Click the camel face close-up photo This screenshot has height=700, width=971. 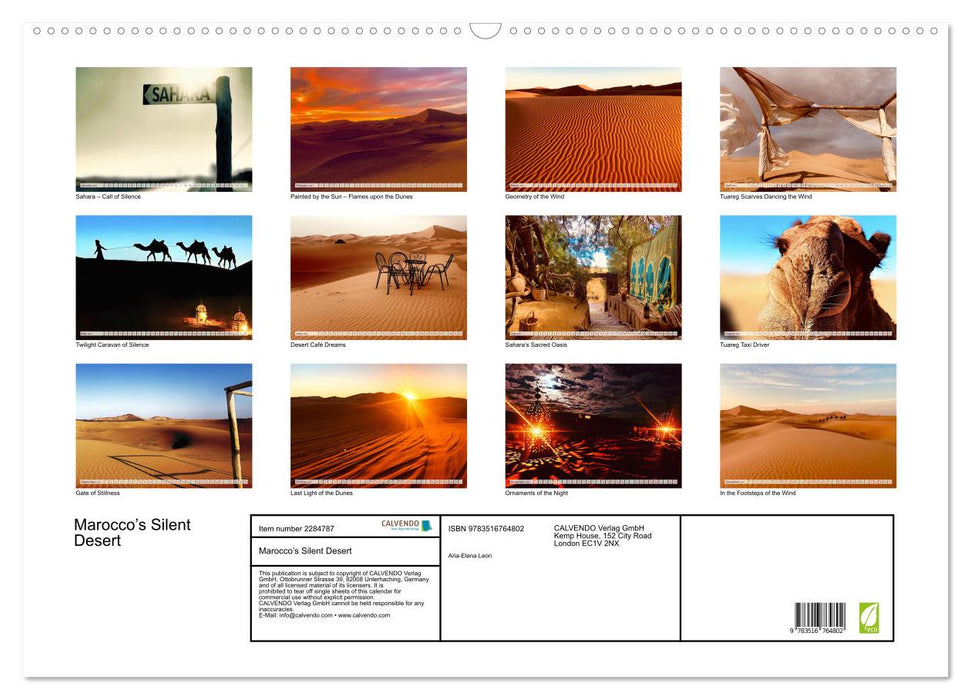(808, 277)
